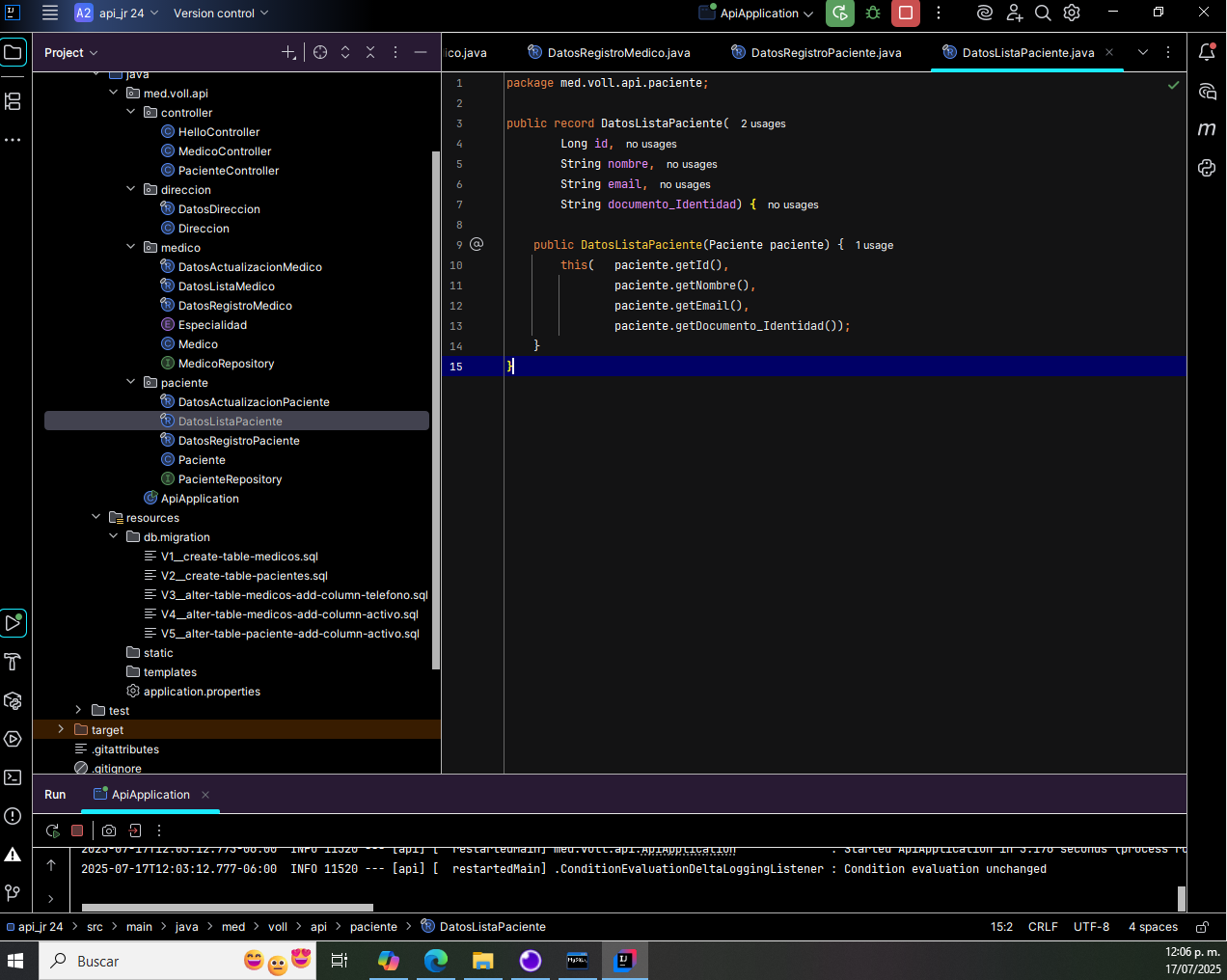1227x980 pixels.
Task: Open the line separator CRLF selector
Action: (1043, 927)
